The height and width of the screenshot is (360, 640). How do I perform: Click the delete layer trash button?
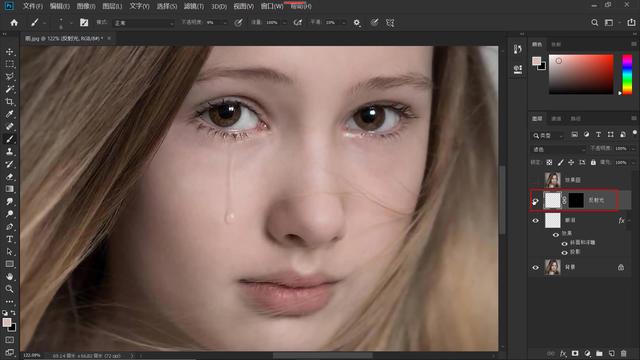click(623, 353)
